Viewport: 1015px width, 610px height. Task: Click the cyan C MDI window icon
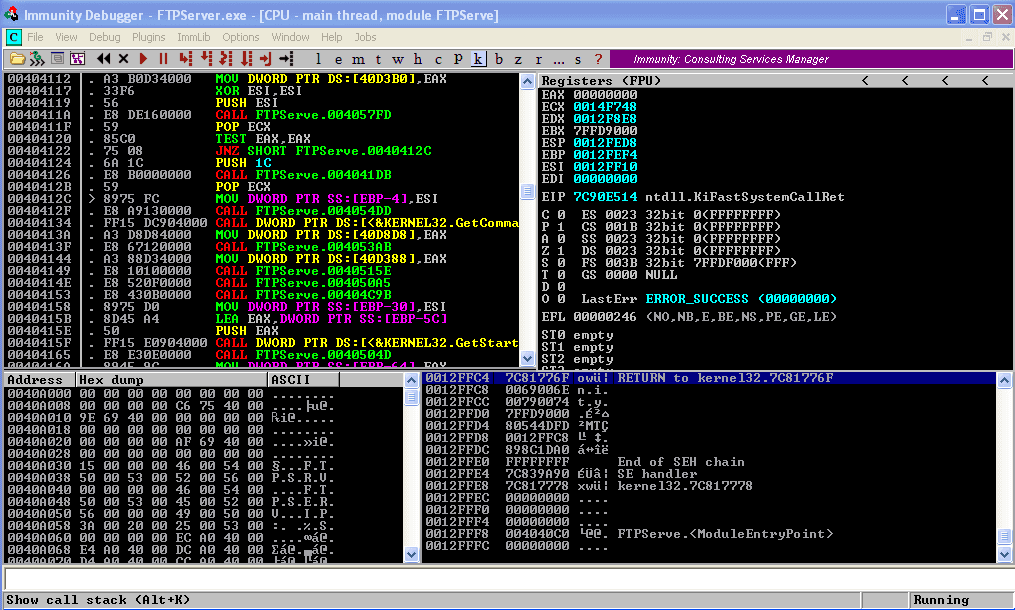[14, 38]
